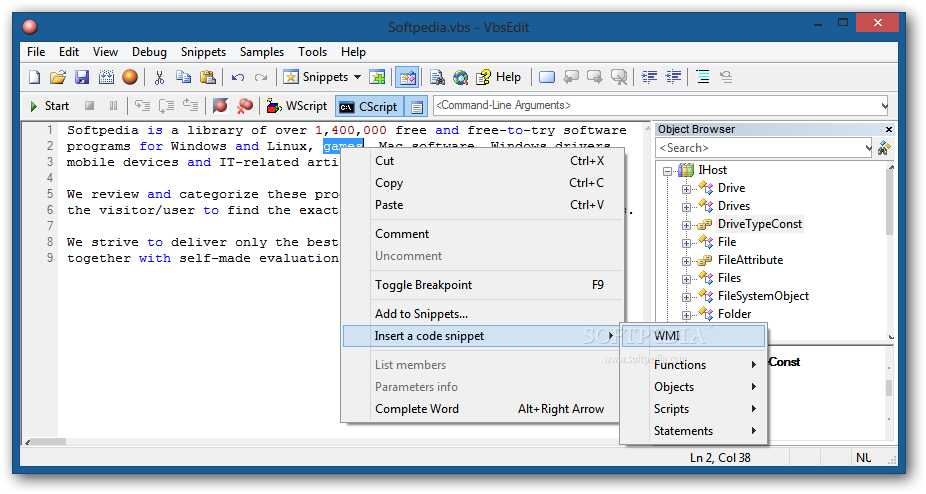Click the greyed uncomment lines icon

coord(726,77)
